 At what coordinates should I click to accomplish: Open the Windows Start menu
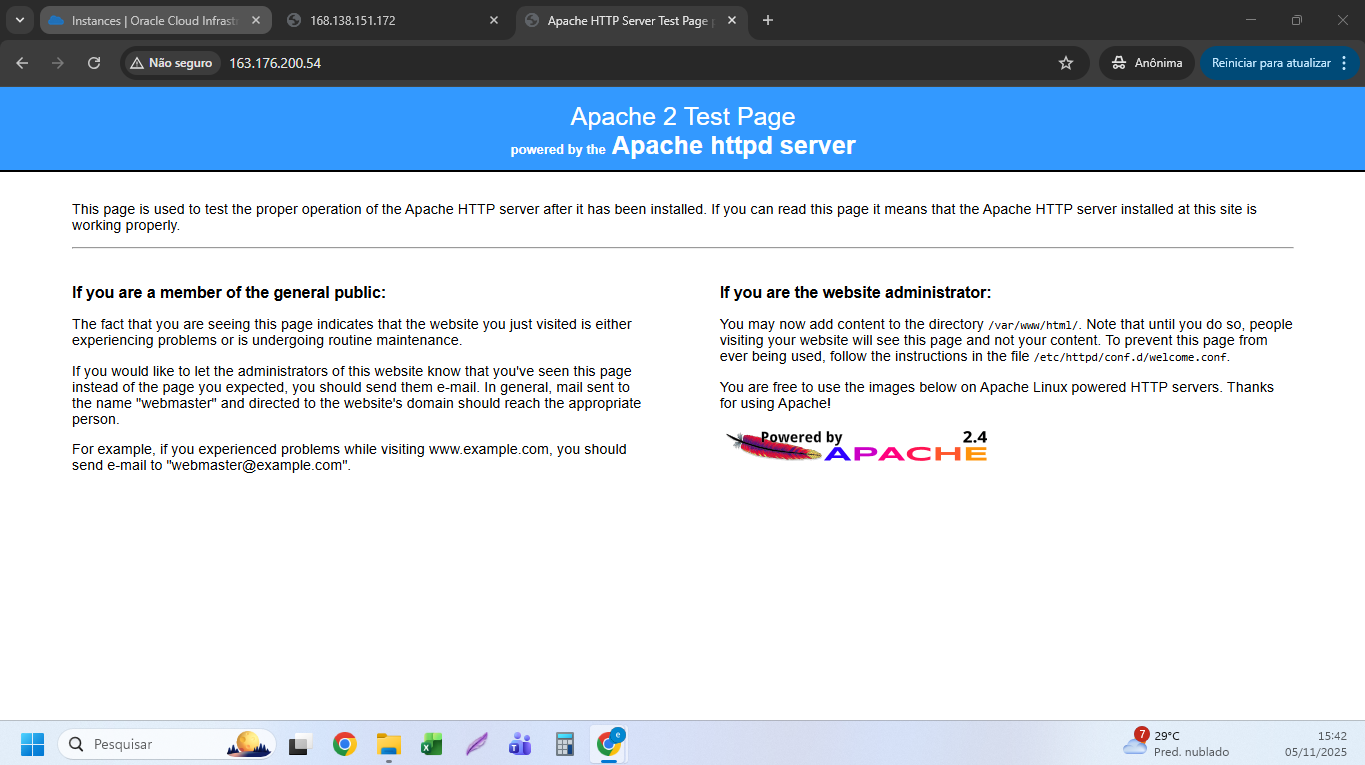[32, 744]
